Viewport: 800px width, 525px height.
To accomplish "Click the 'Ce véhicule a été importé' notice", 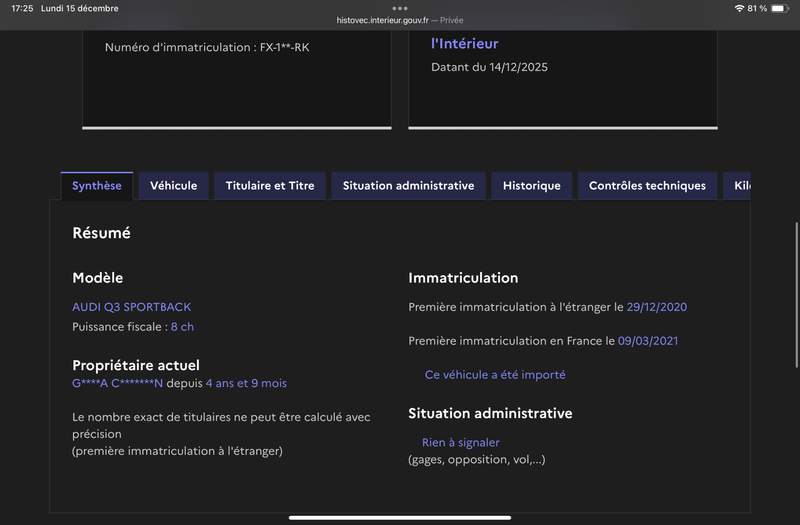I will pos(495,375).
